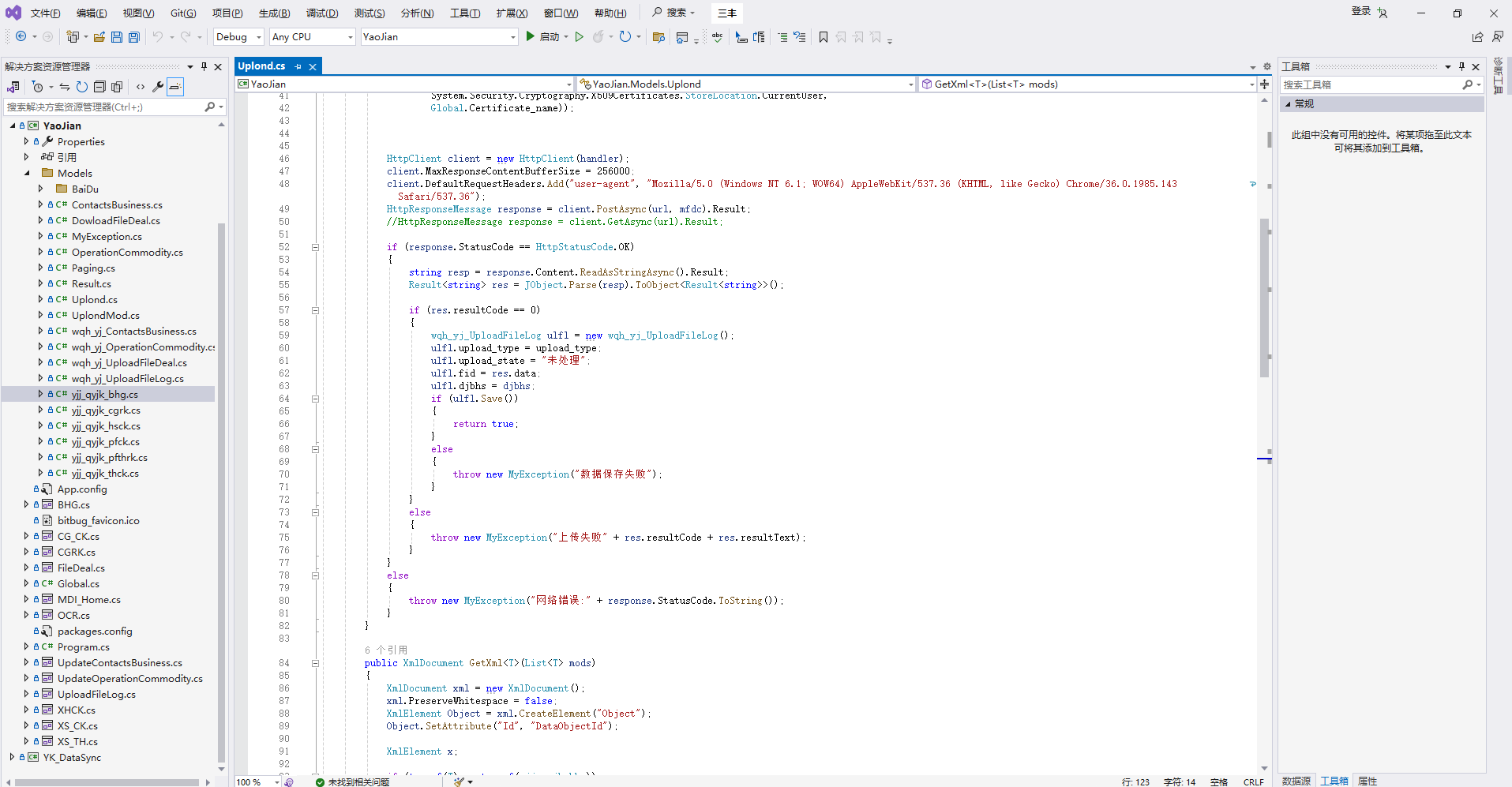Open the Any CPU platform dropdown
The image size is (1512, 787).
tap(312, 36)
